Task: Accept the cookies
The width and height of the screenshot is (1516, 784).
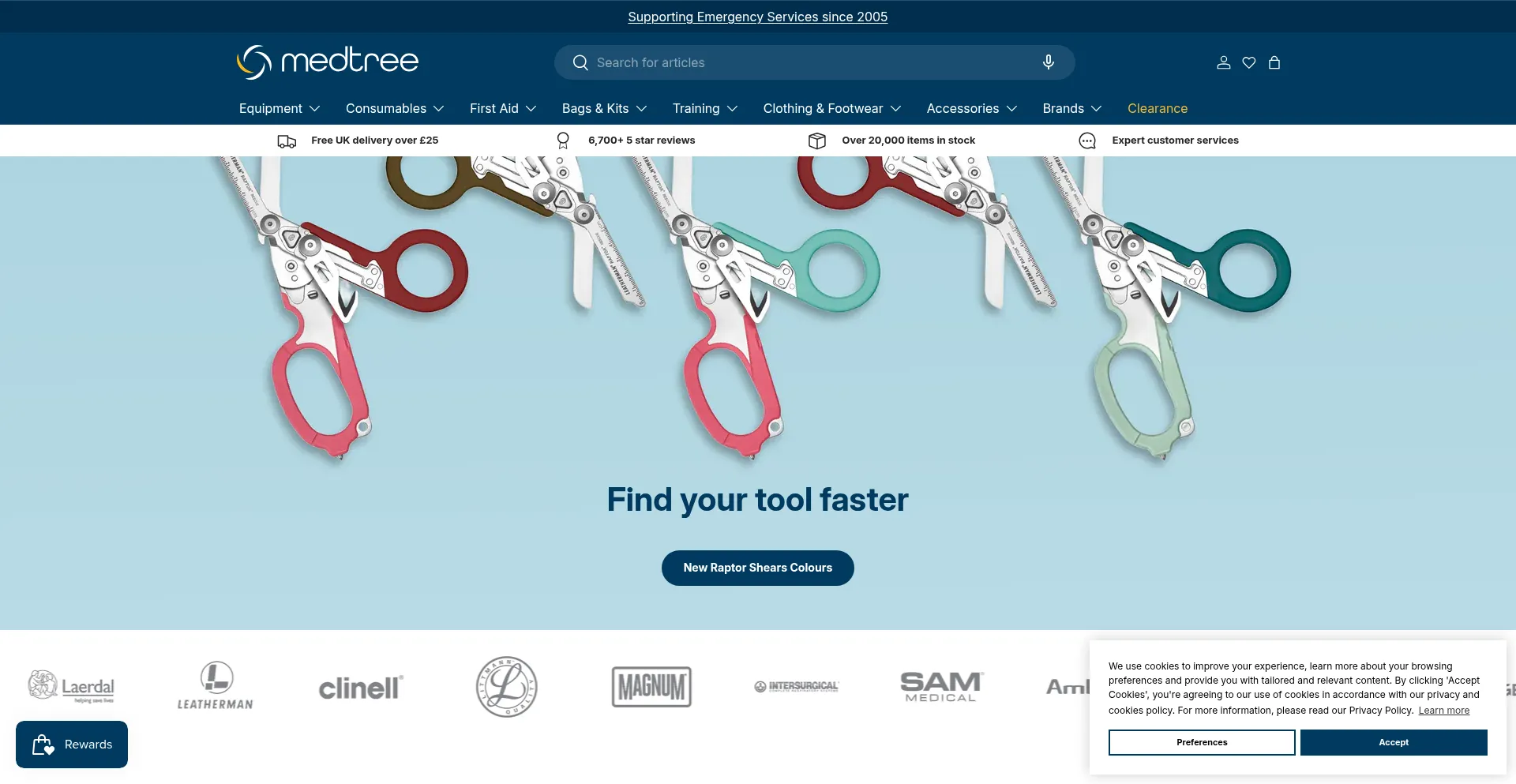Action: coord(1393,742)
